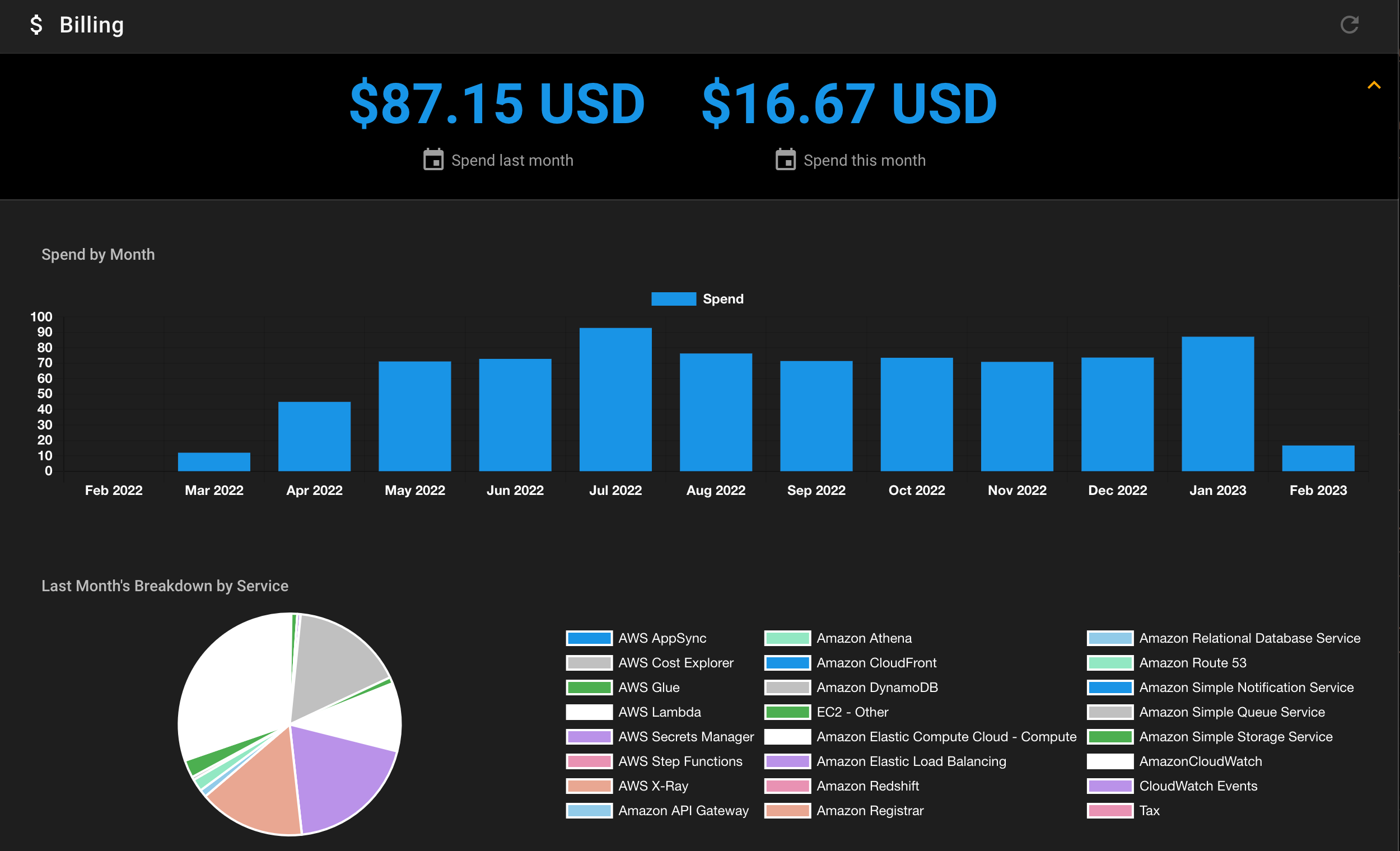
Task: Click calendar icon next to Spend this month
Action: pos(786,160)
